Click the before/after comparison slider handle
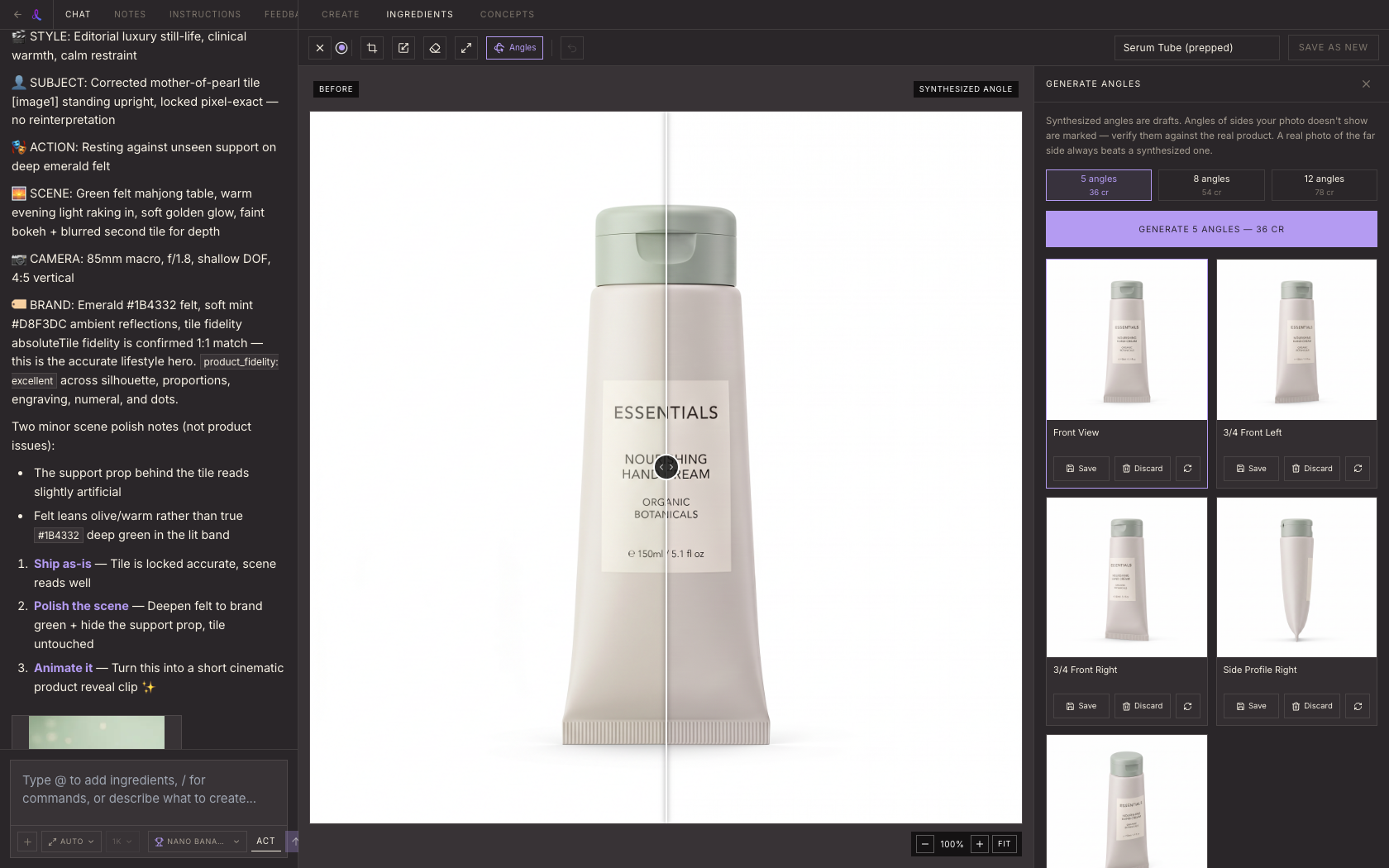Image resolution: width=1389 pixels, height=868 pixels. [x=666, y=467]
